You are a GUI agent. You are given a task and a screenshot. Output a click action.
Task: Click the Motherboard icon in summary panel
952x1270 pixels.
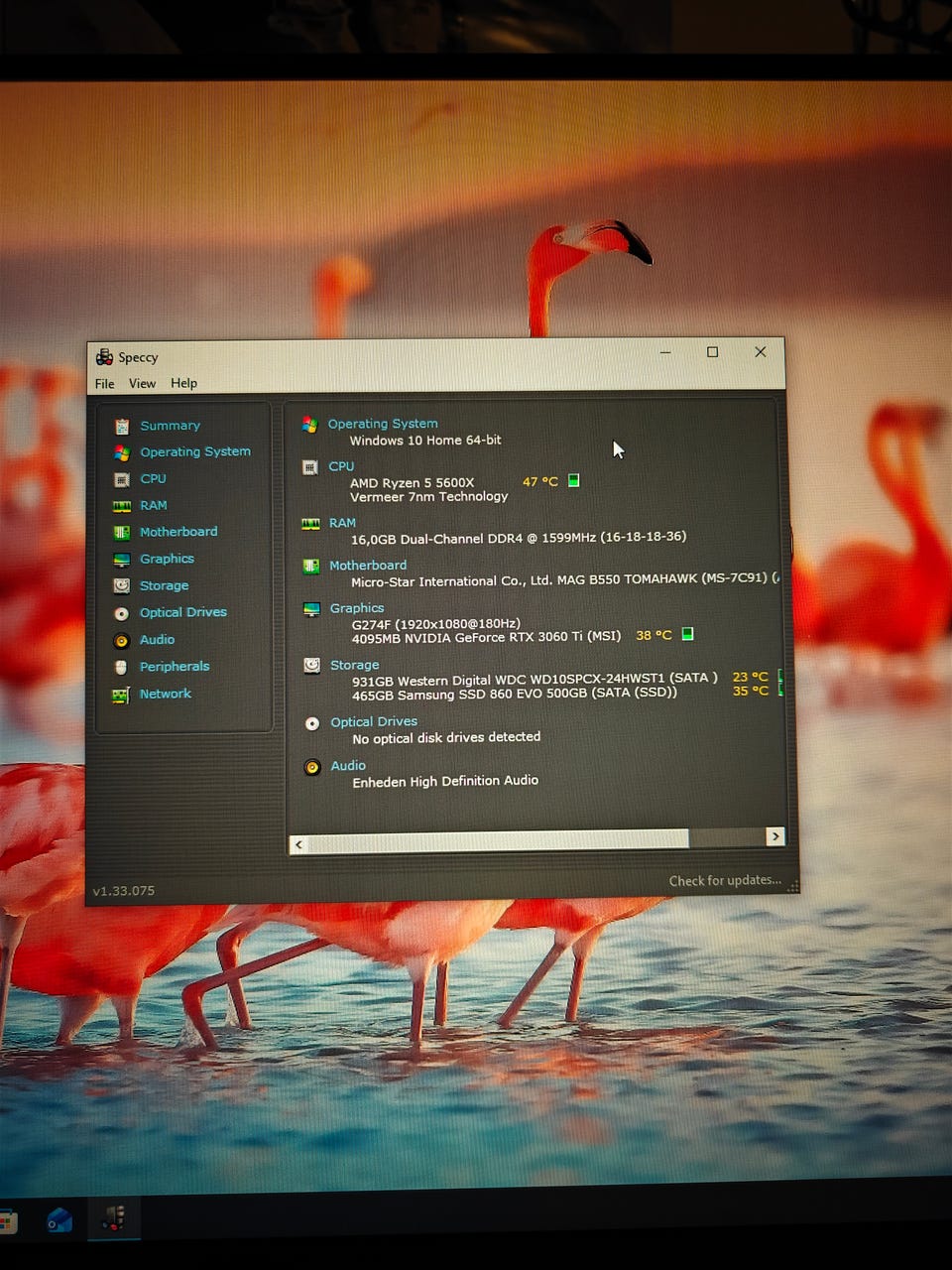(311, 567)
